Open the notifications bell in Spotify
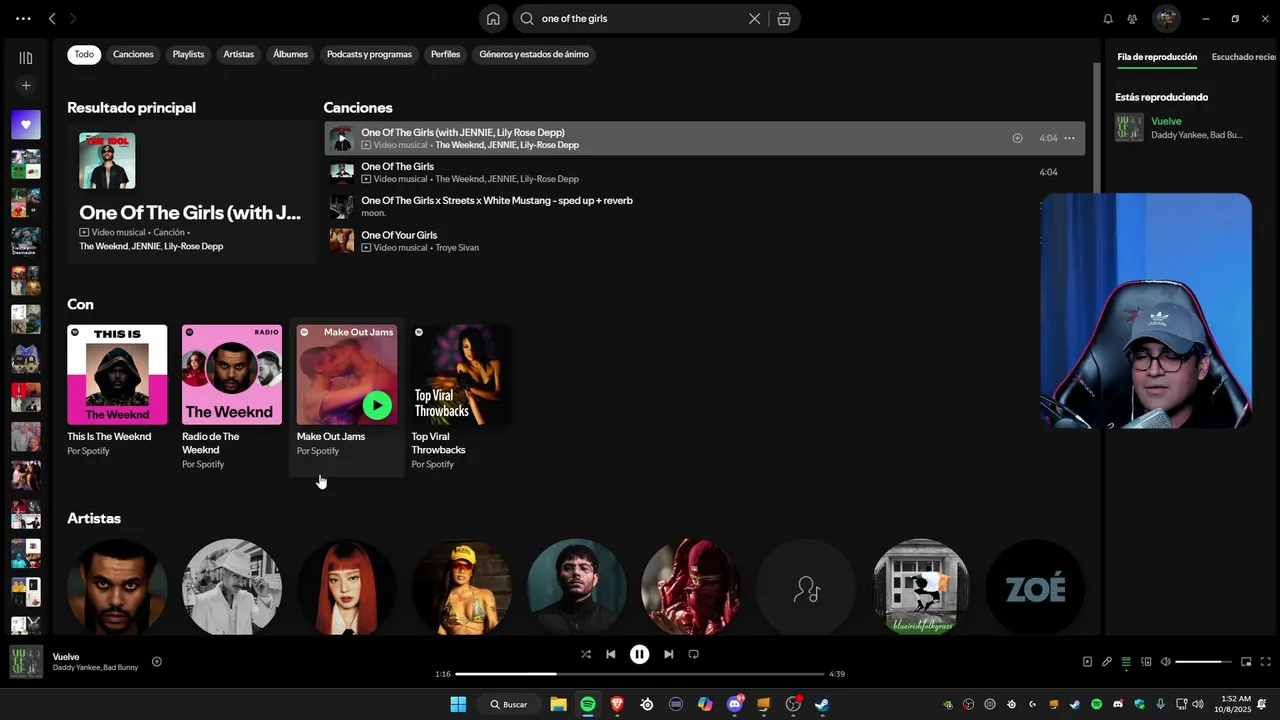Viewport: 1280px width, 720px height. 1108,19
